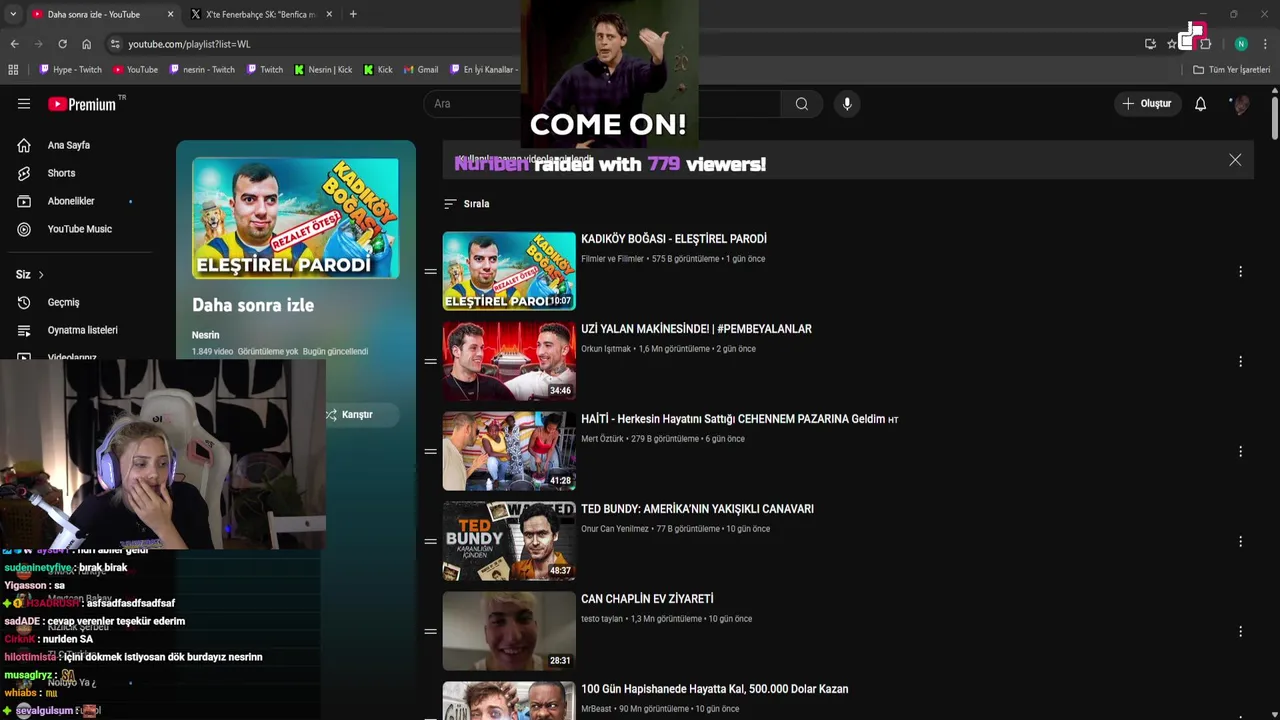Open the Oluştur create menu
This screenshot has height=720, width=1280.
pyautogui.click(x=1147, y=104)
